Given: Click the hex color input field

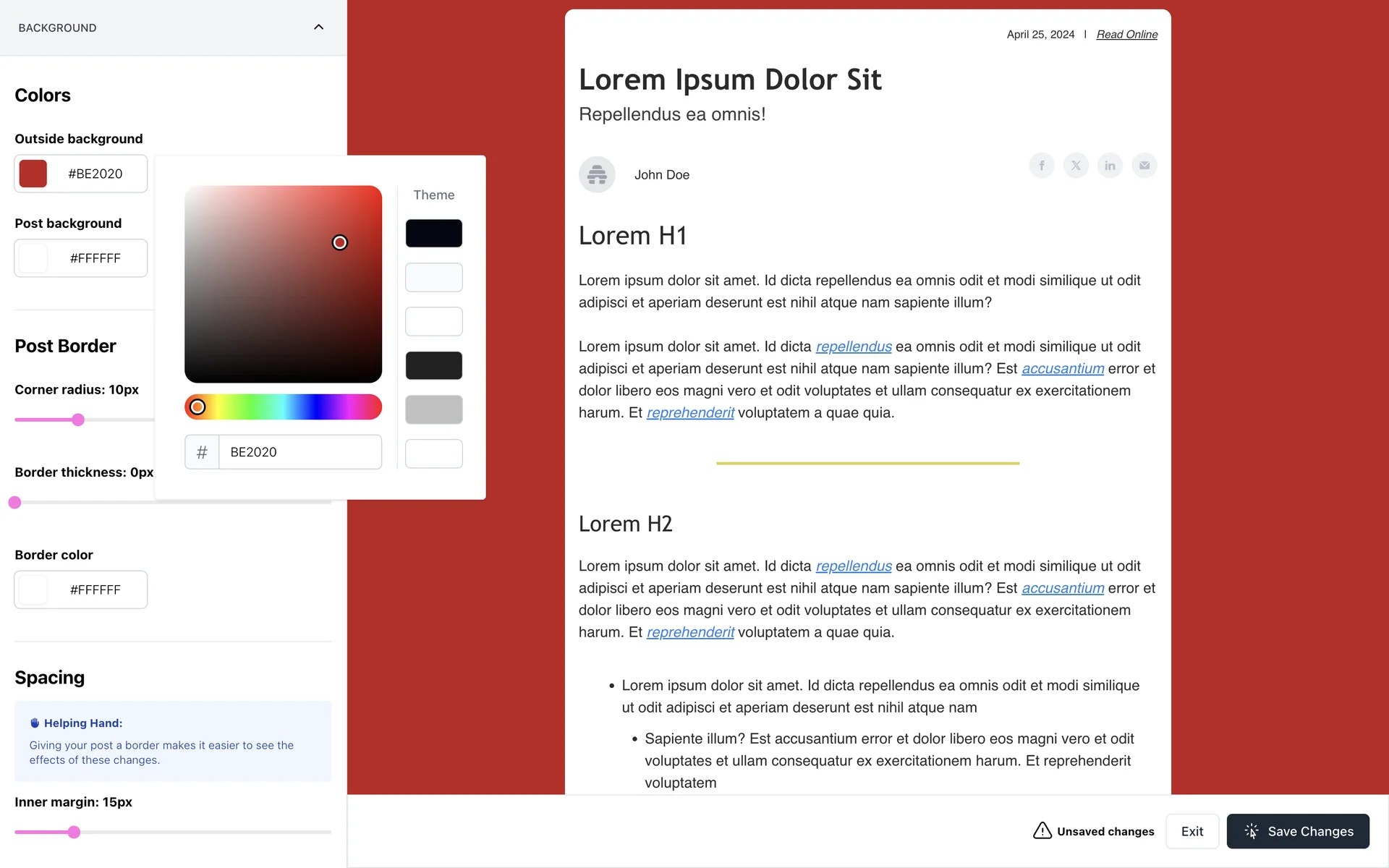Looking at the screenshot, I should 300,452.
